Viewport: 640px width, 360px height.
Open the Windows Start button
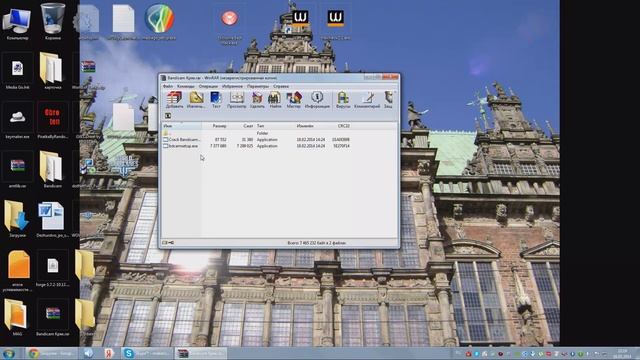[x=9, y=353]
